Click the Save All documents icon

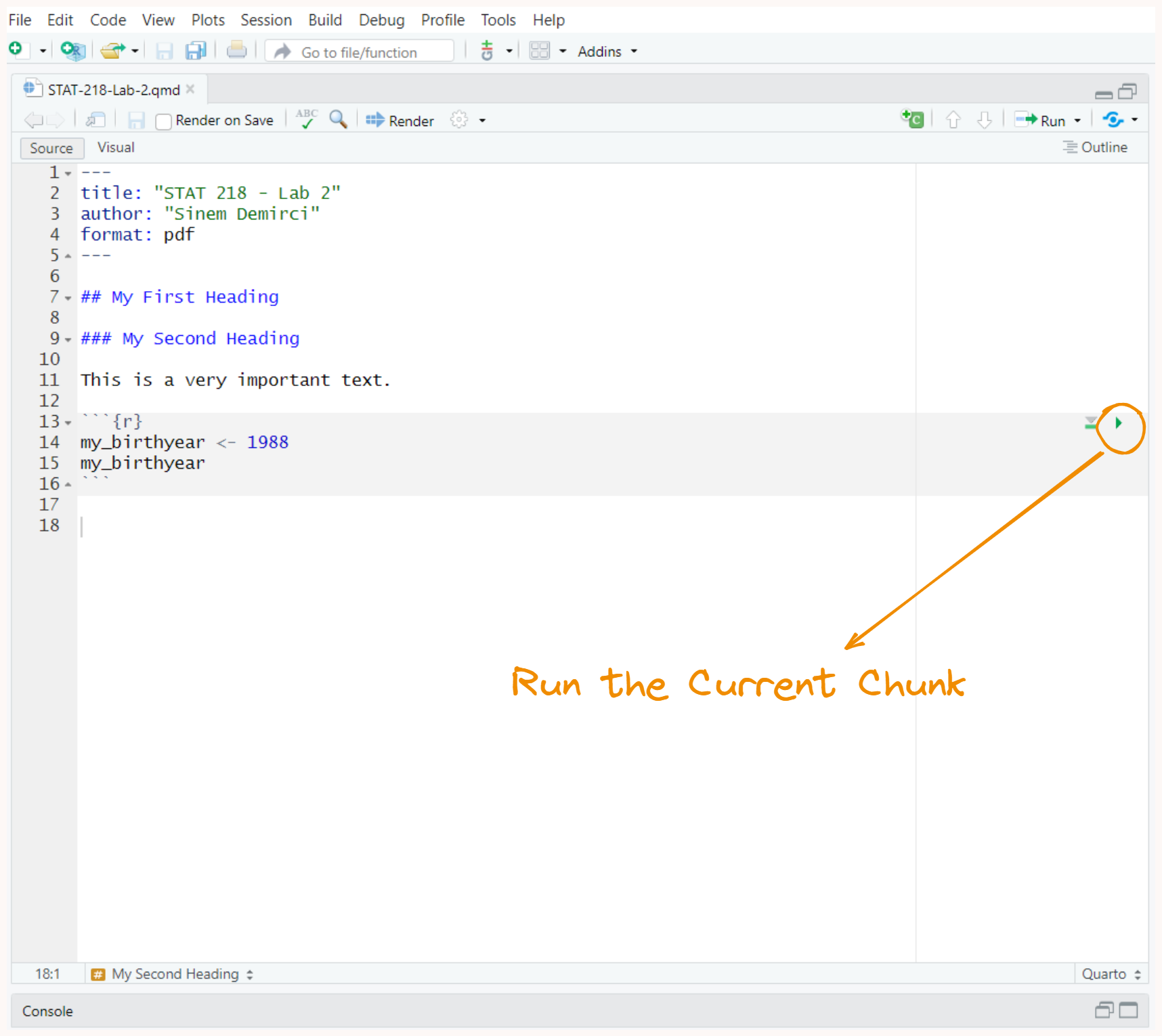pyautogui.click(x=196, y=51)
